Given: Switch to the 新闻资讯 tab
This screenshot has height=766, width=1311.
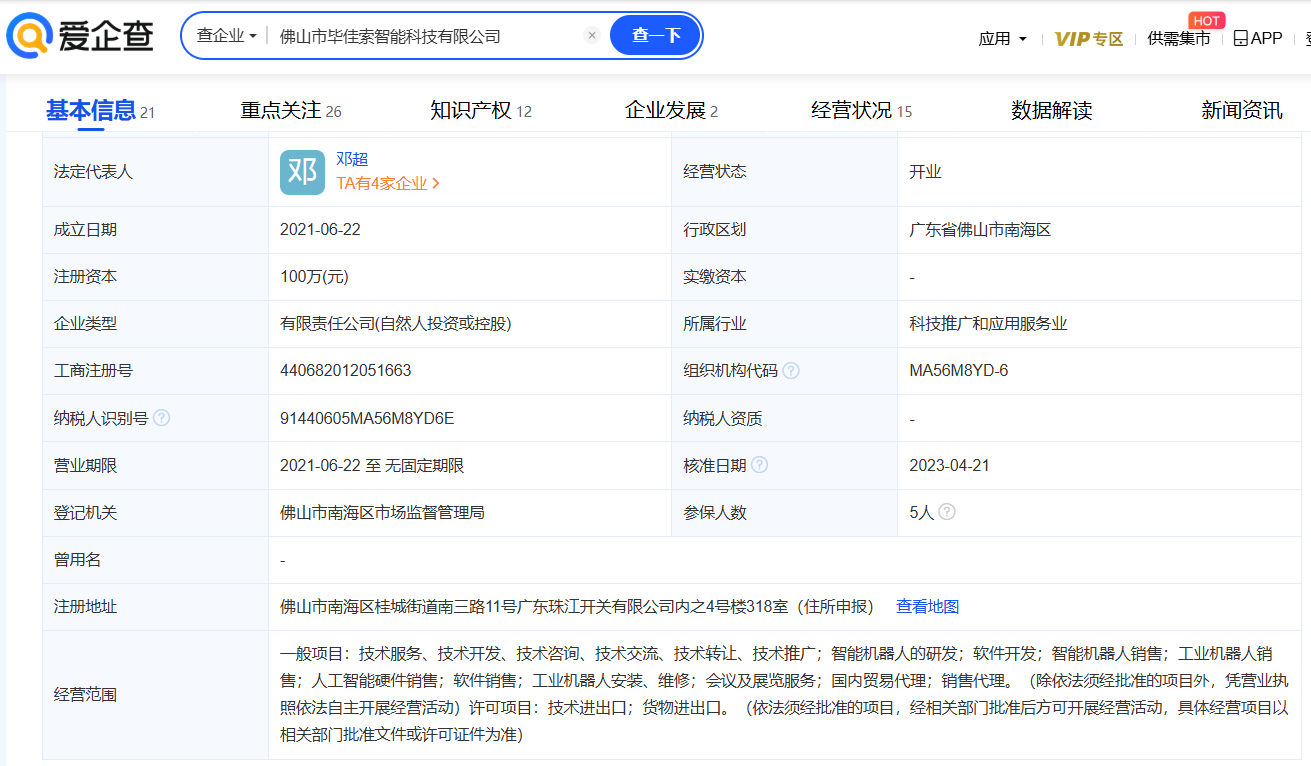Looking at the screenshot, I should tap(1242, 110).
